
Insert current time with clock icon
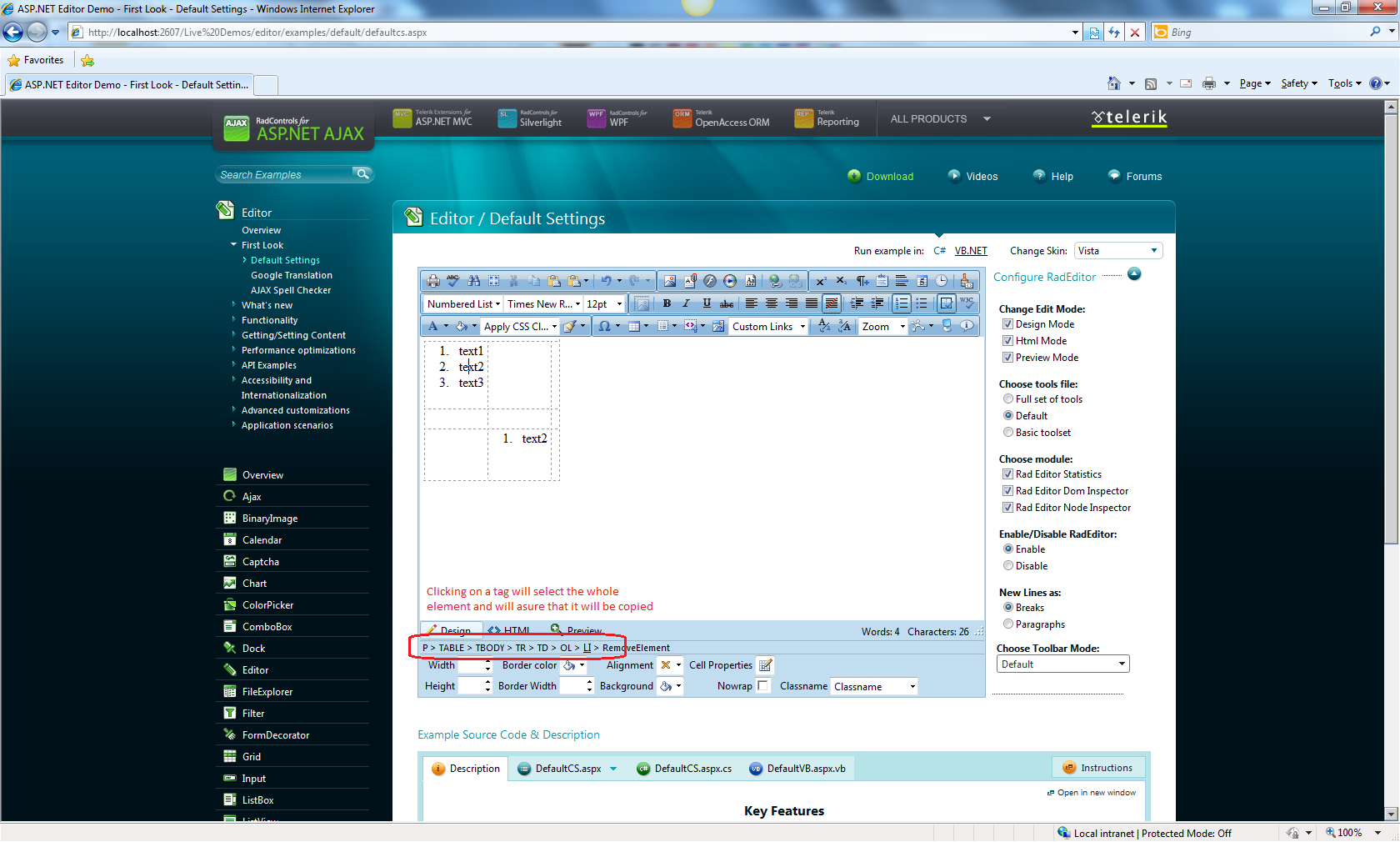tap(942, 281)
